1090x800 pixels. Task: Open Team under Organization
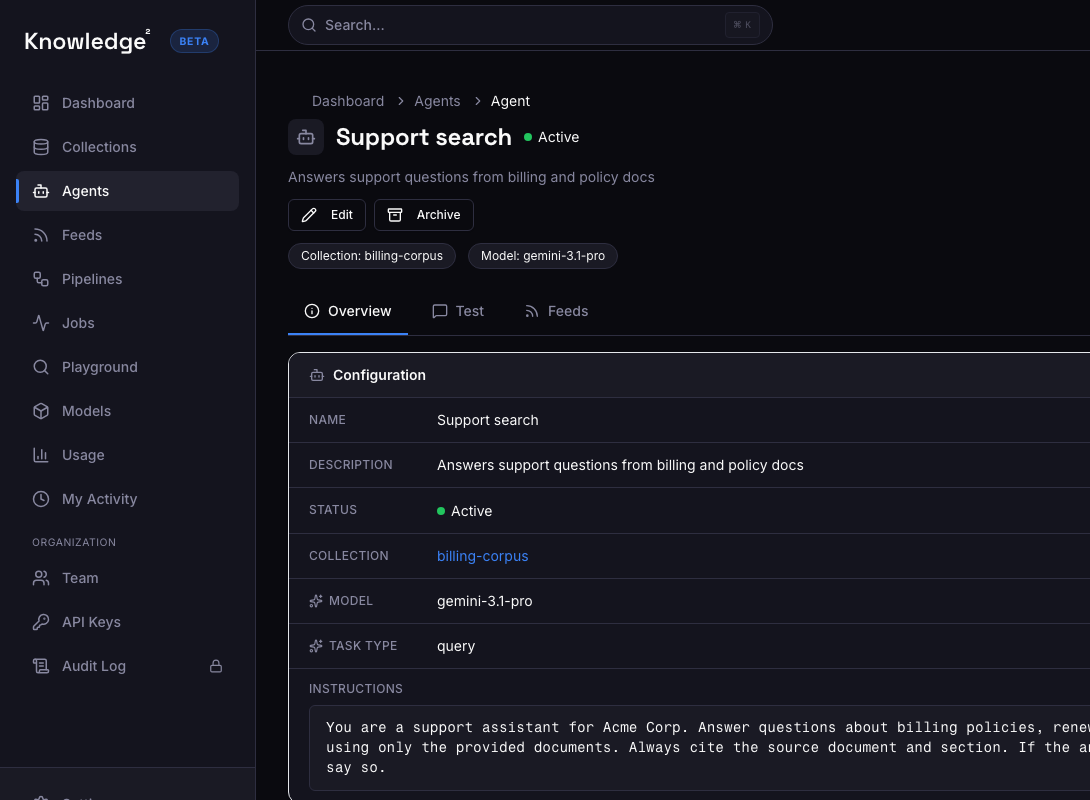(x=80, y=578)
